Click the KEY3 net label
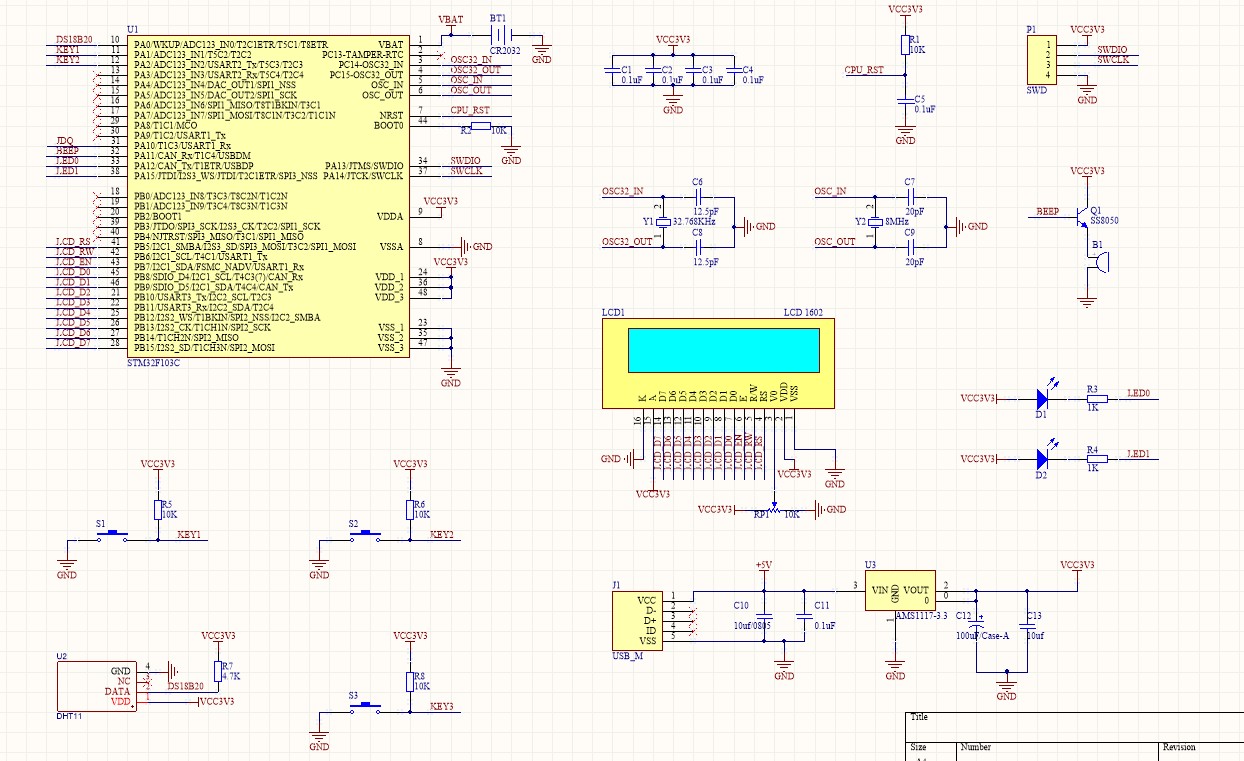Screen dimensions: 1244x761 pyautogui.click(x=441, y=706)
